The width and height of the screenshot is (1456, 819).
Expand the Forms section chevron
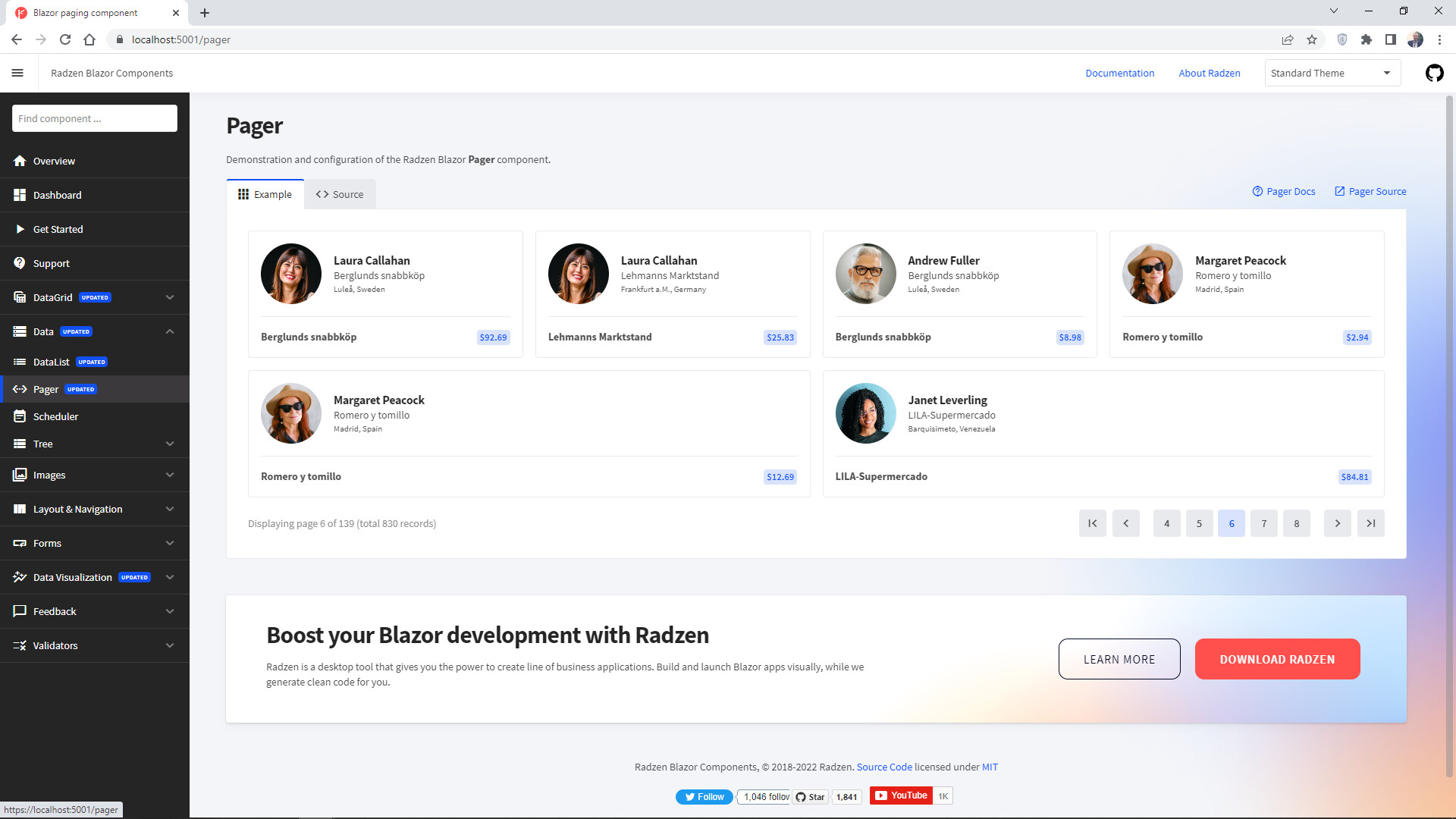170,543
